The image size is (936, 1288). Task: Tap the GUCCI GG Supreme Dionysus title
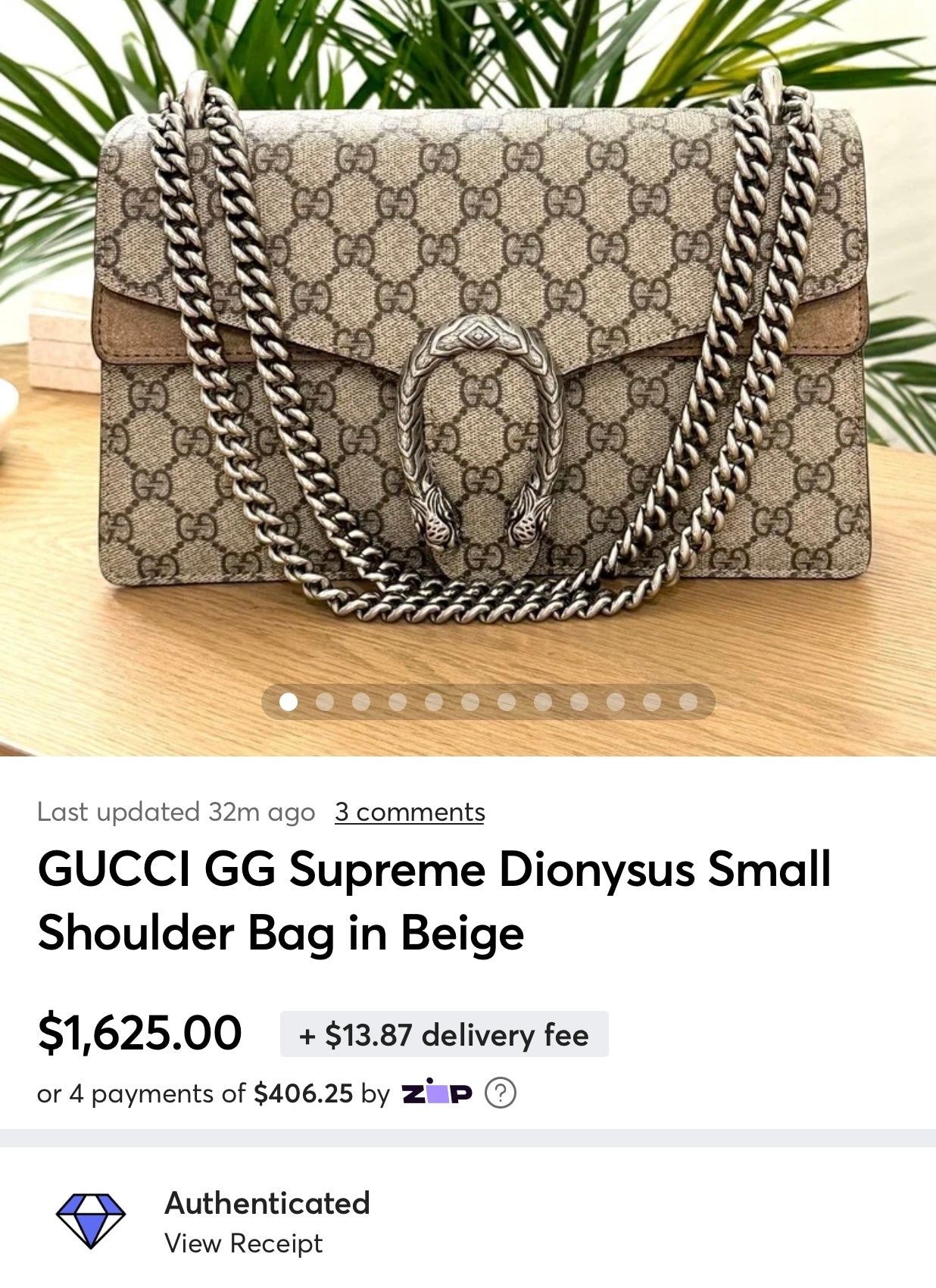(434, 900)
